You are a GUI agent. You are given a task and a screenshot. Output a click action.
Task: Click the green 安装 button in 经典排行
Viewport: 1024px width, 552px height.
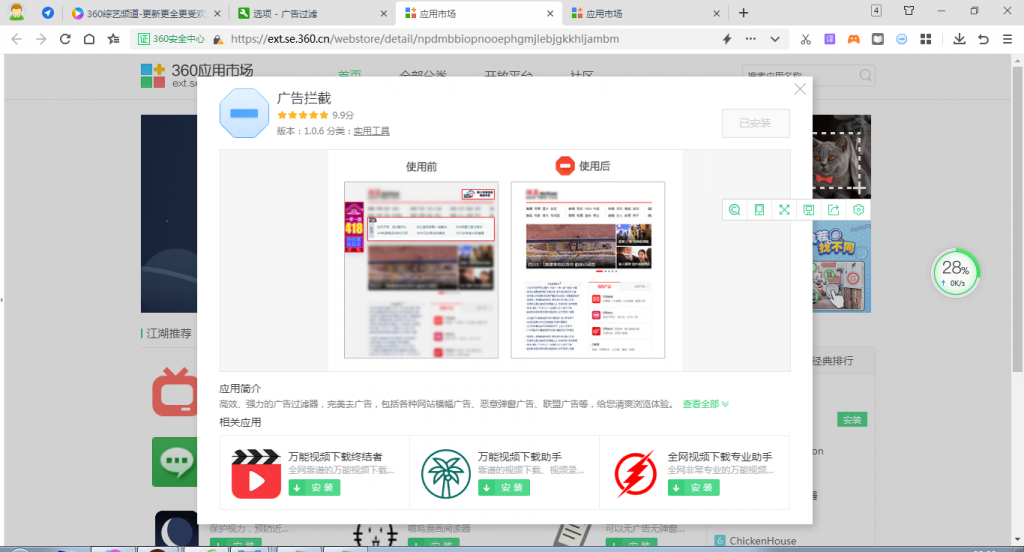pos(852,419)
